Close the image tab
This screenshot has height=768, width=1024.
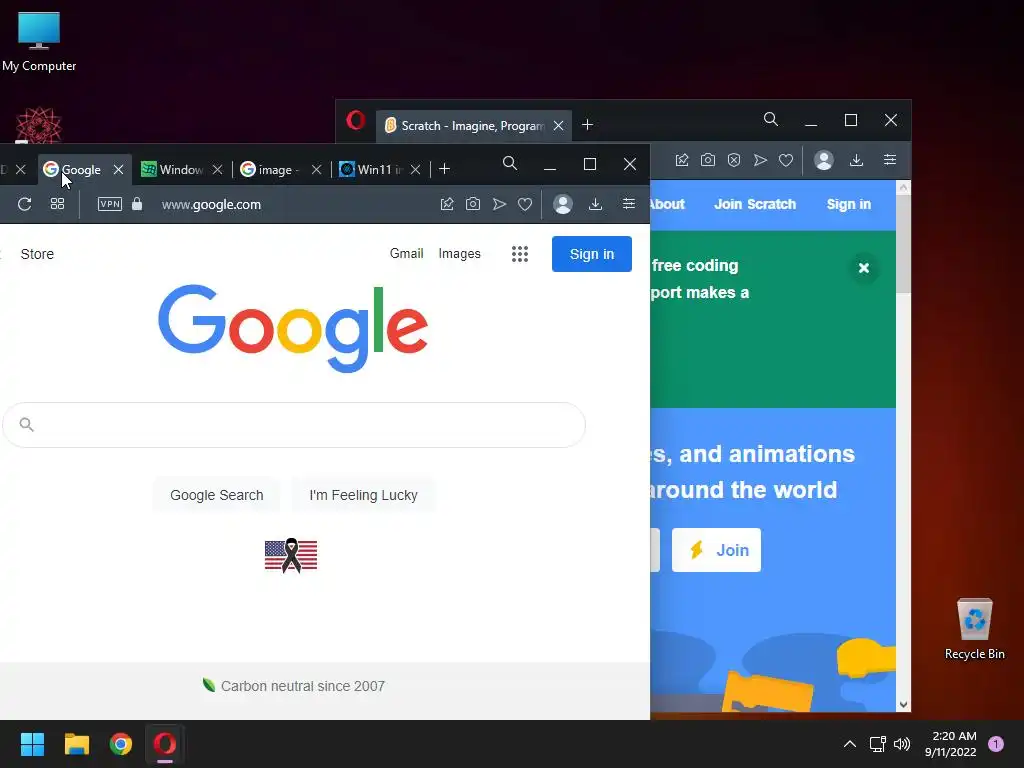pyautogui.click(x=316, y=170)
